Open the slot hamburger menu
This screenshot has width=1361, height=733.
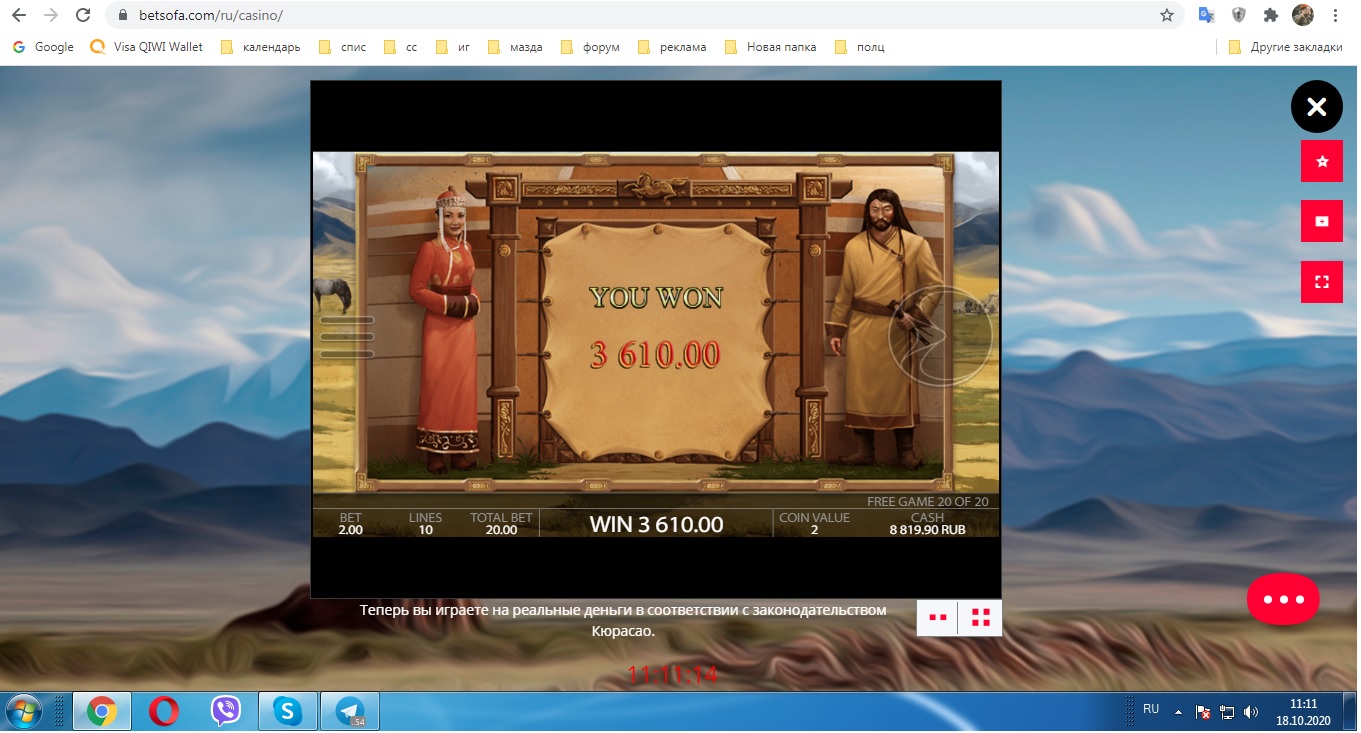coord(346,337)
